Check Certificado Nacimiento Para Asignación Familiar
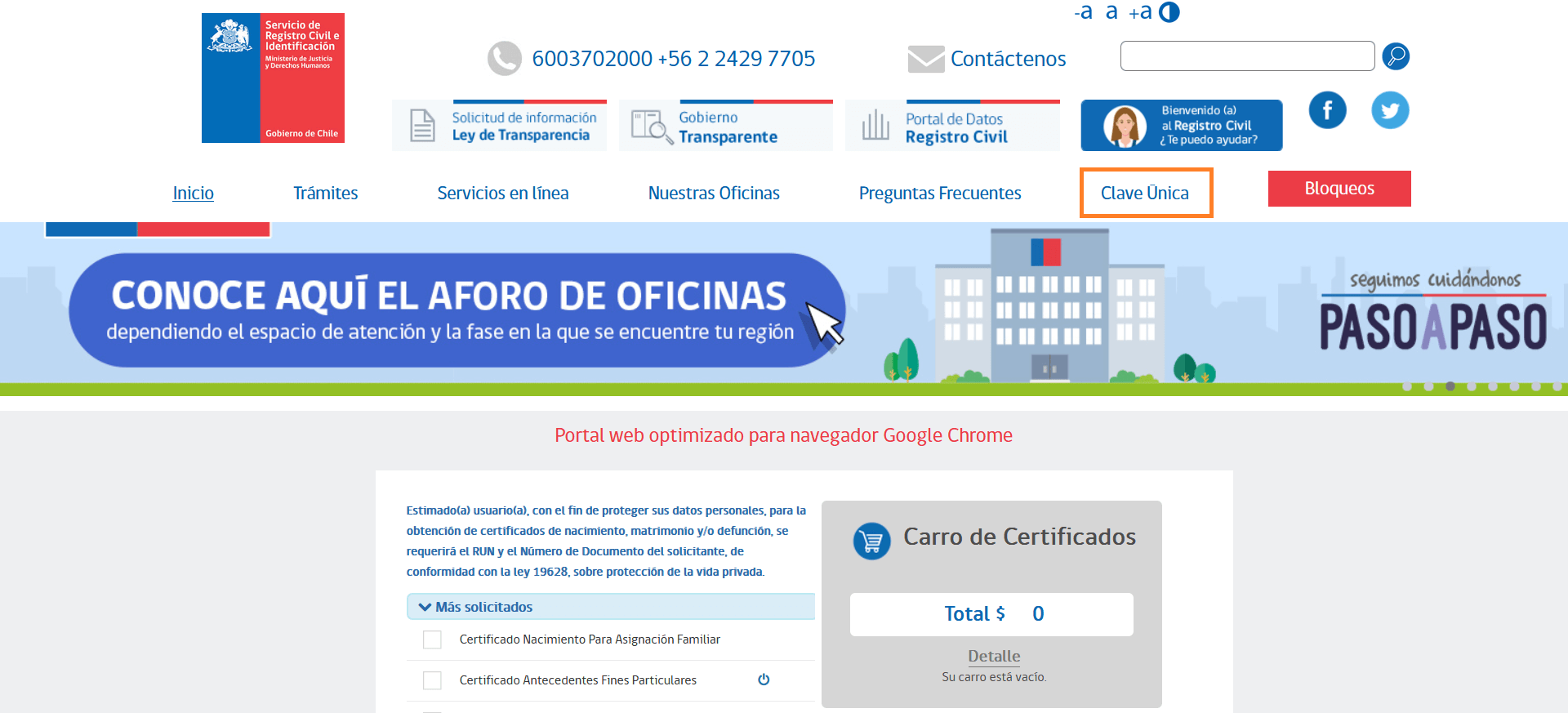1568x713 pixels. pos(432,639)
